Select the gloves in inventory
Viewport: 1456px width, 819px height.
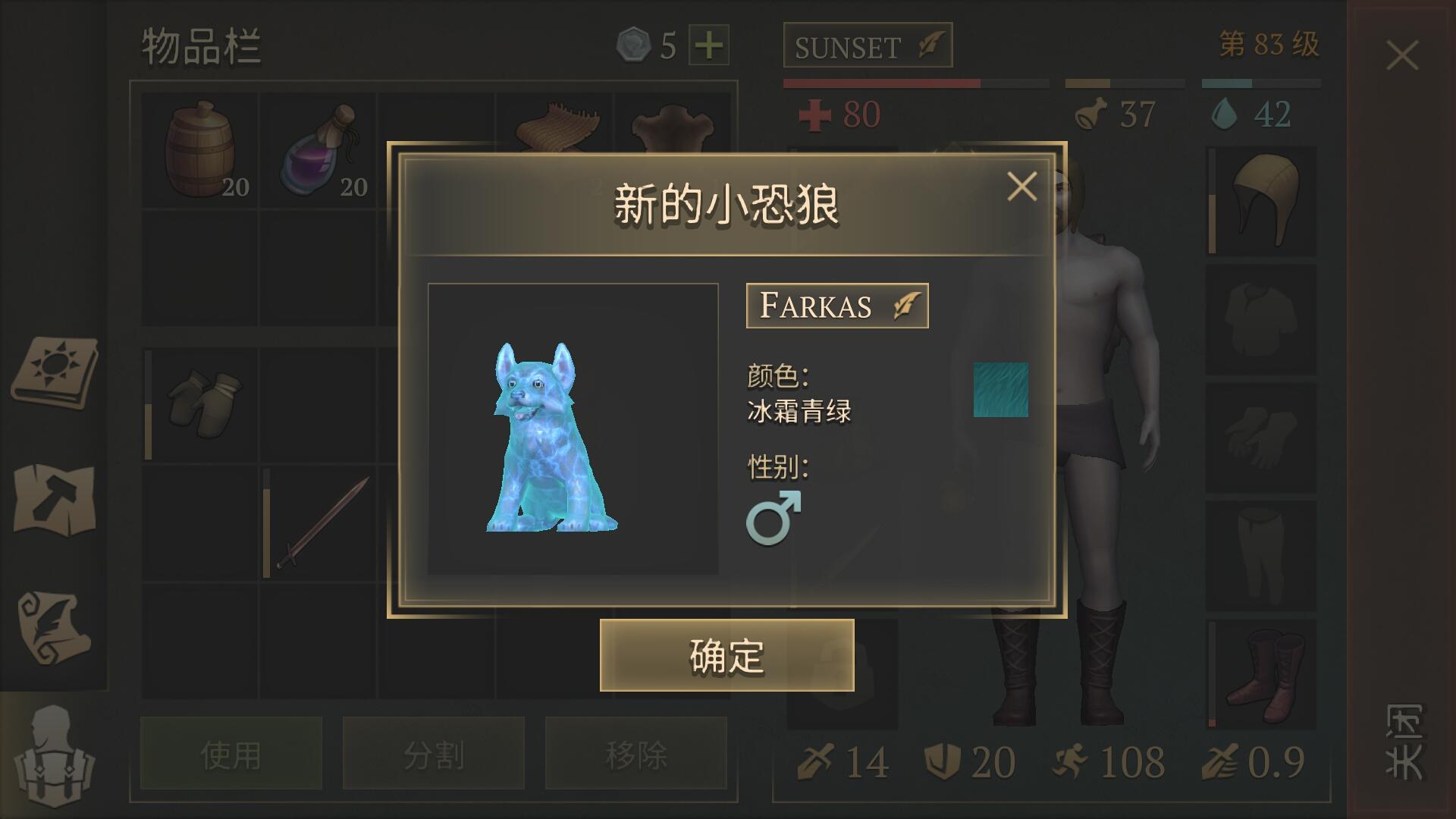pos(200,404)
